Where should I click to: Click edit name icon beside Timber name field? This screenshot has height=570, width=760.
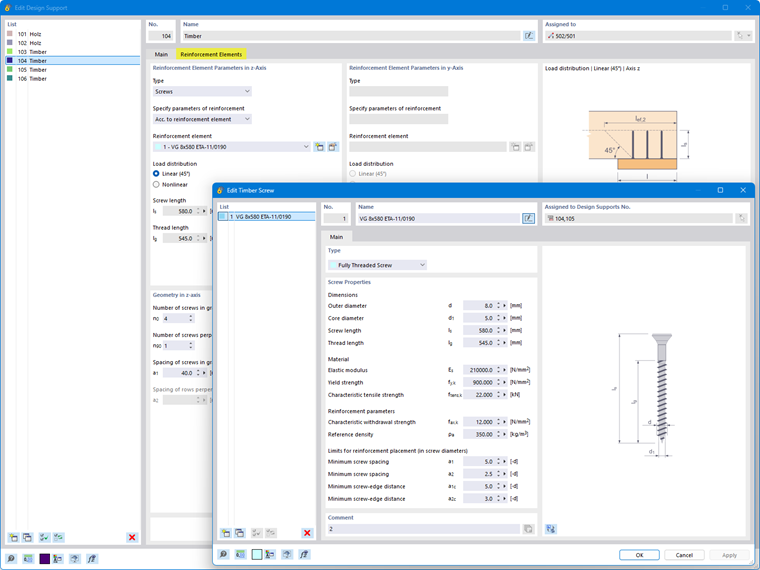pyautogui.click(x=529, y=36)
